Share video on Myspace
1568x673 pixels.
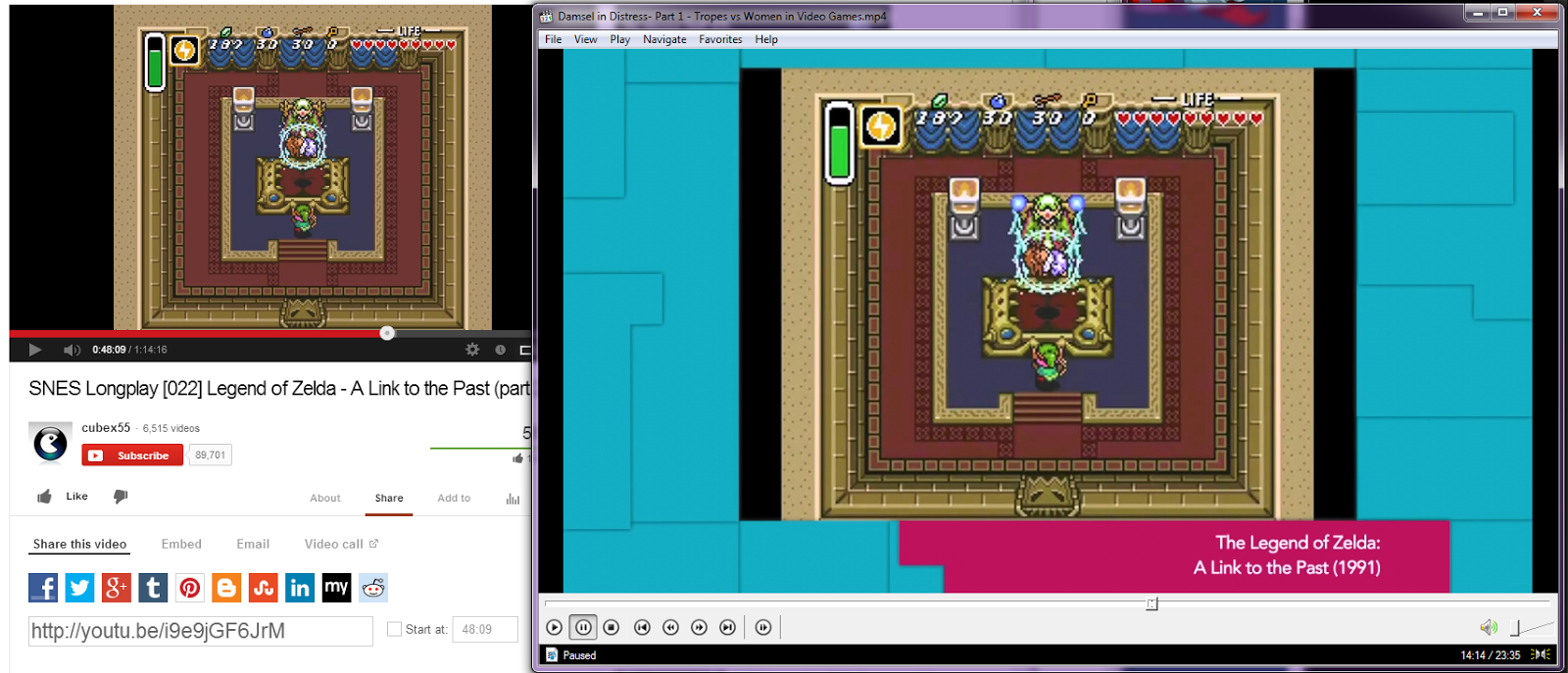[336, 588]
